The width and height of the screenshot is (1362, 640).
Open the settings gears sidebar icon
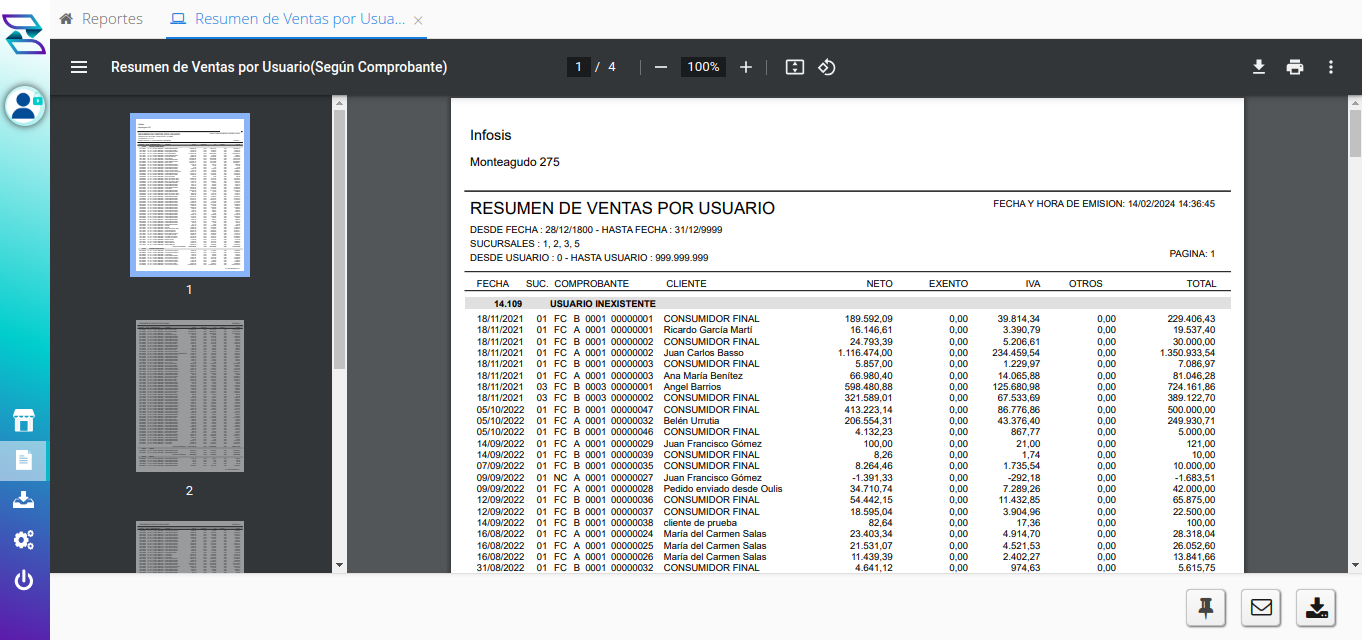click(x=24, y=540)
